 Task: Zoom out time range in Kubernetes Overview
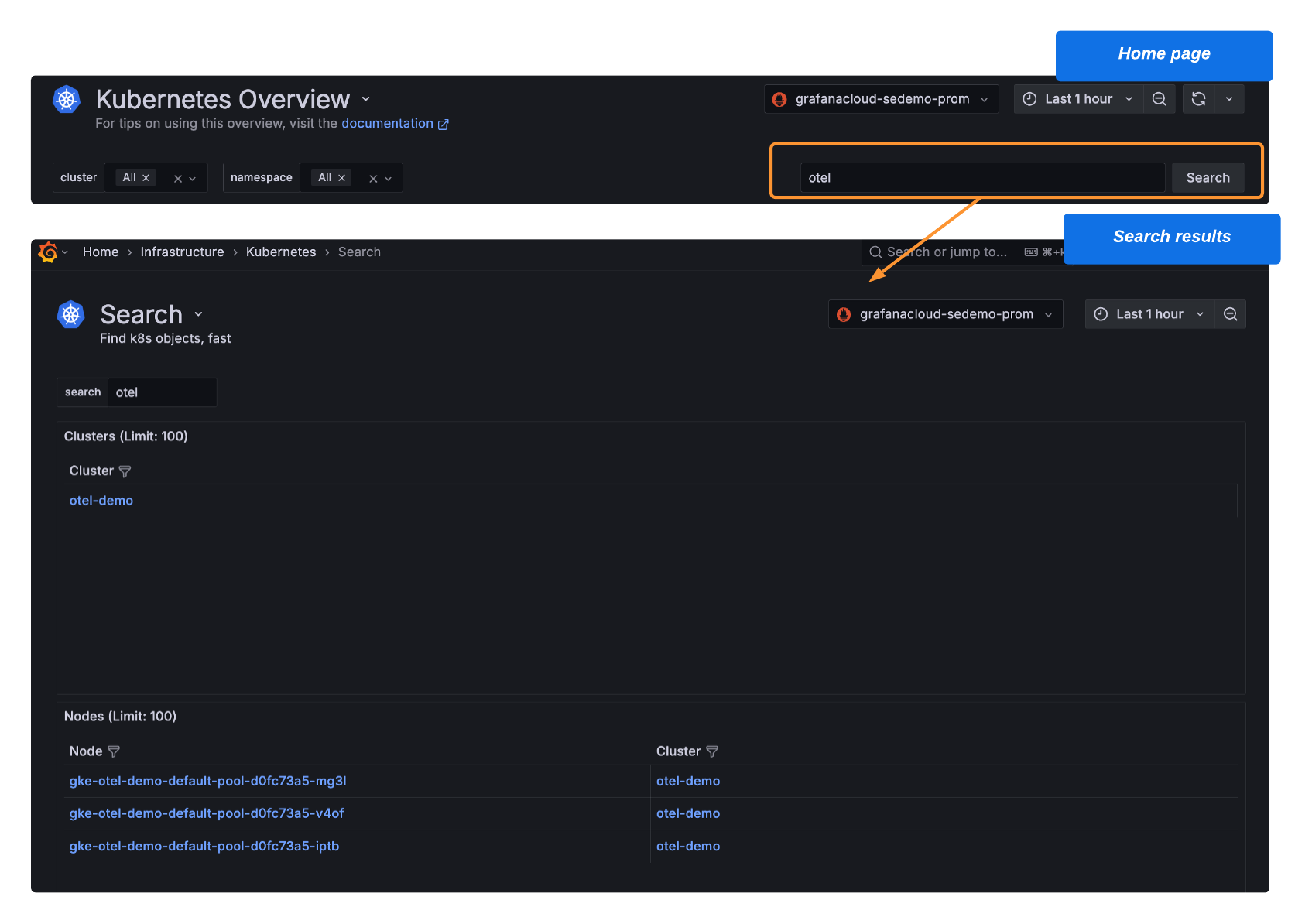click(x=1159, y=99)
